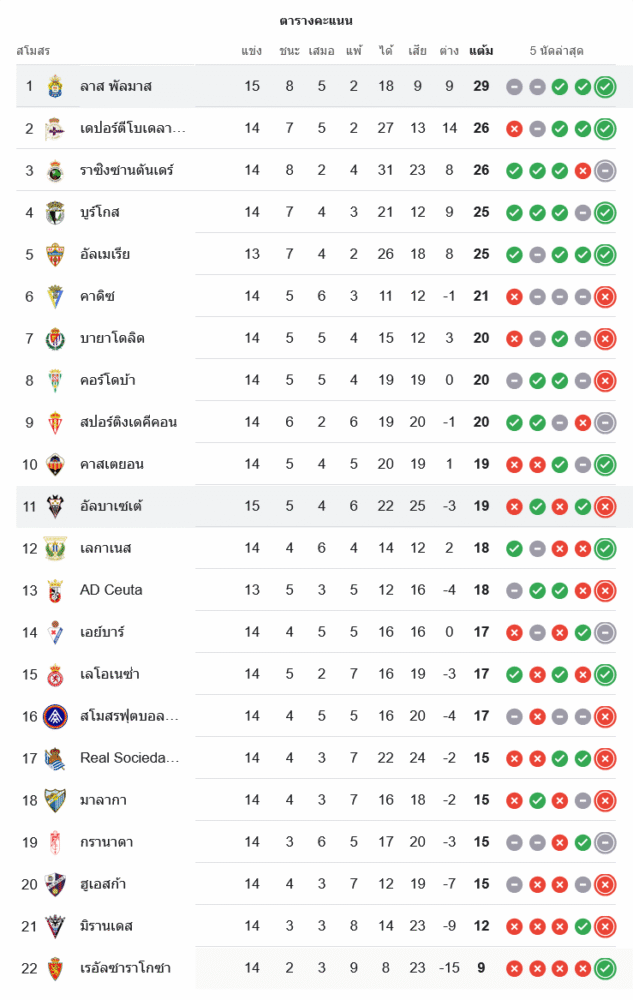Click the Las Palmas club crest
The image size is (633, 1000).
55,86
